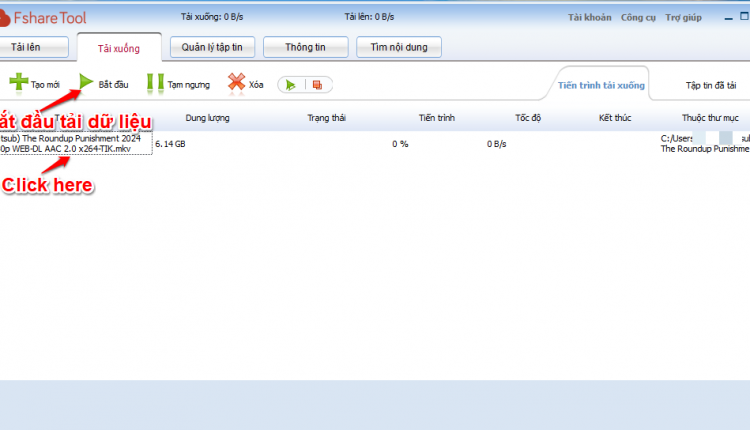
Task: Click the Tiến trình column header
Action: point(437,118)
